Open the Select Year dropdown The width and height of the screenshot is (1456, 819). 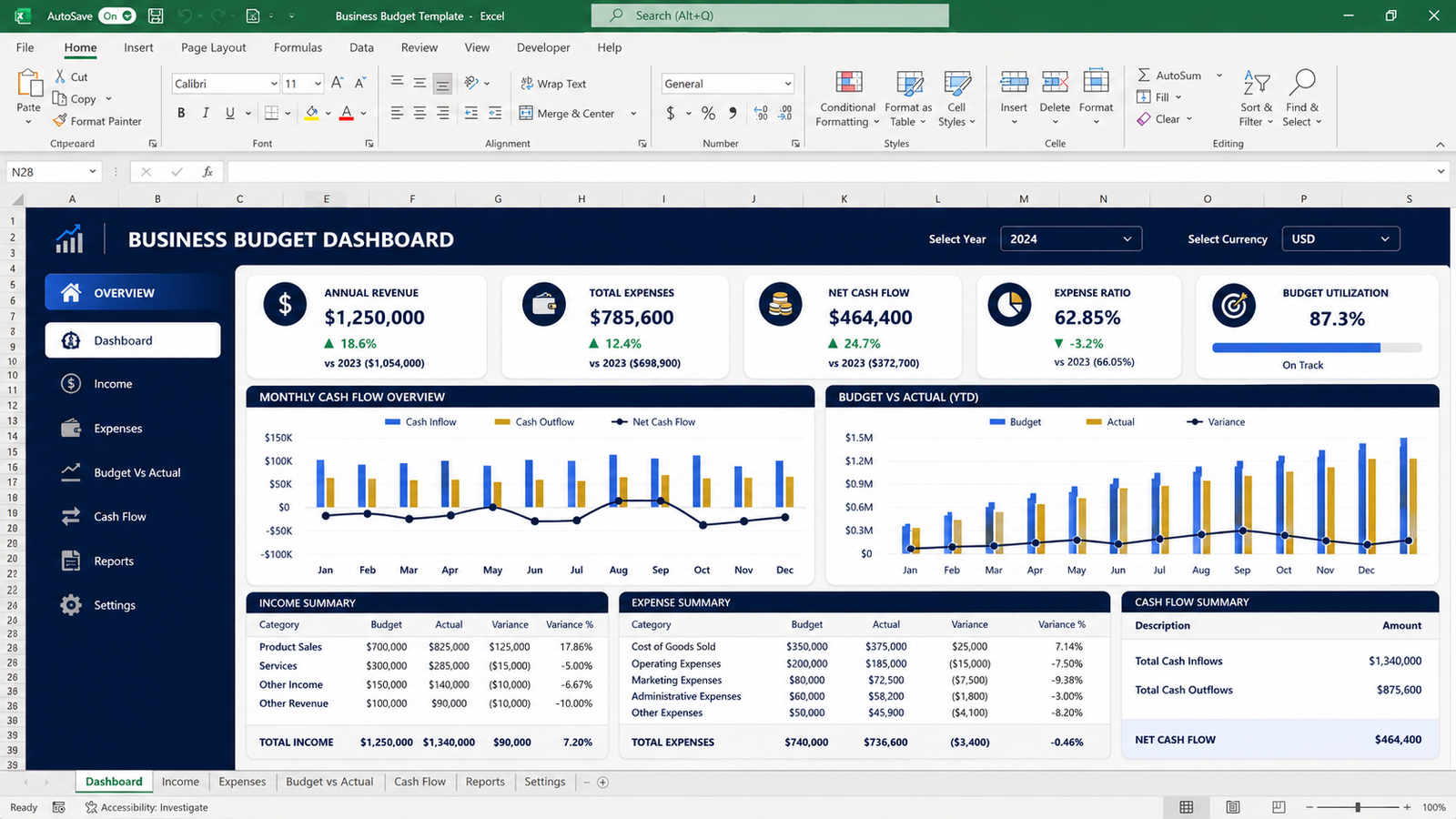pos(1071,239)
